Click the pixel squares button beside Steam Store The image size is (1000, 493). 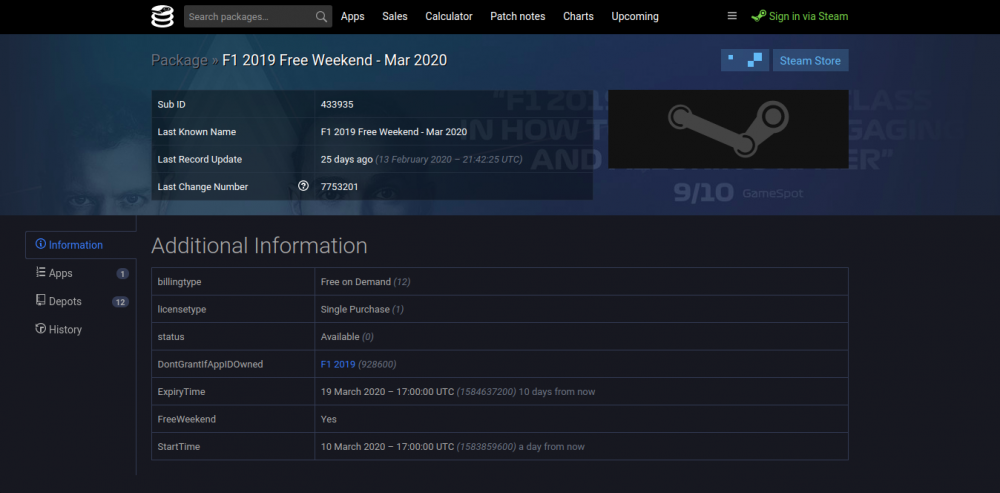point(745,61)
